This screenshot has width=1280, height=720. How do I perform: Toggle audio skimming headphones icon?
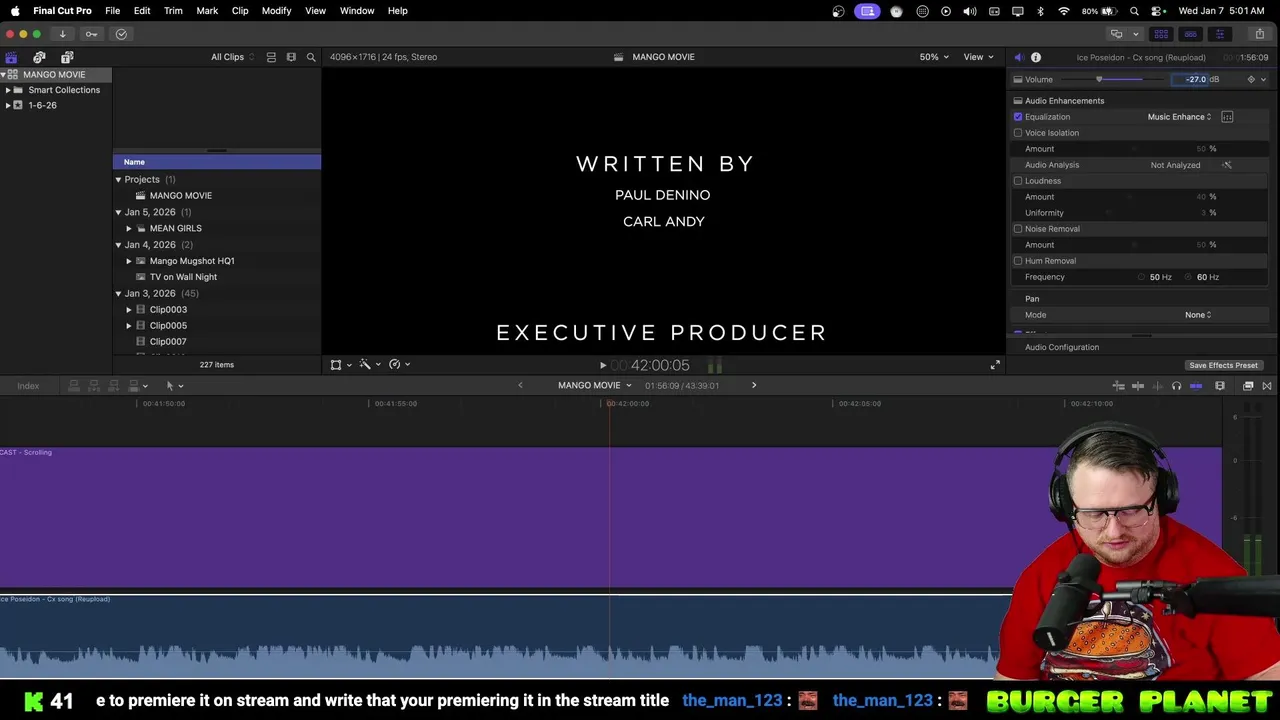click(x=1176, y=386)
